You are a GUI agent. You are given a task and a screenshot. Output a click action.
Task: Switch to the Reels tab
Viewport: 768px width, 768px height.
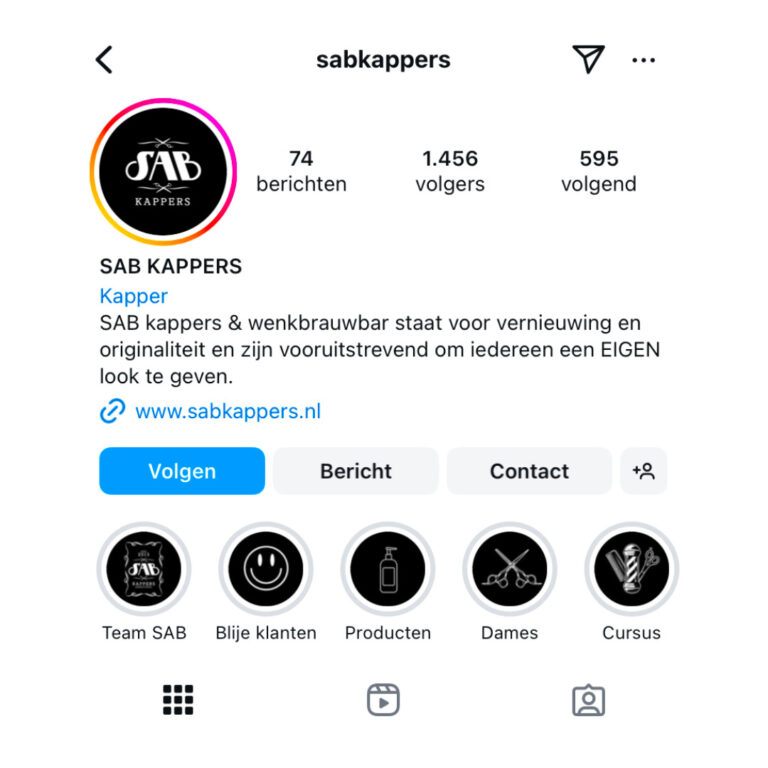tap(384, 700)
